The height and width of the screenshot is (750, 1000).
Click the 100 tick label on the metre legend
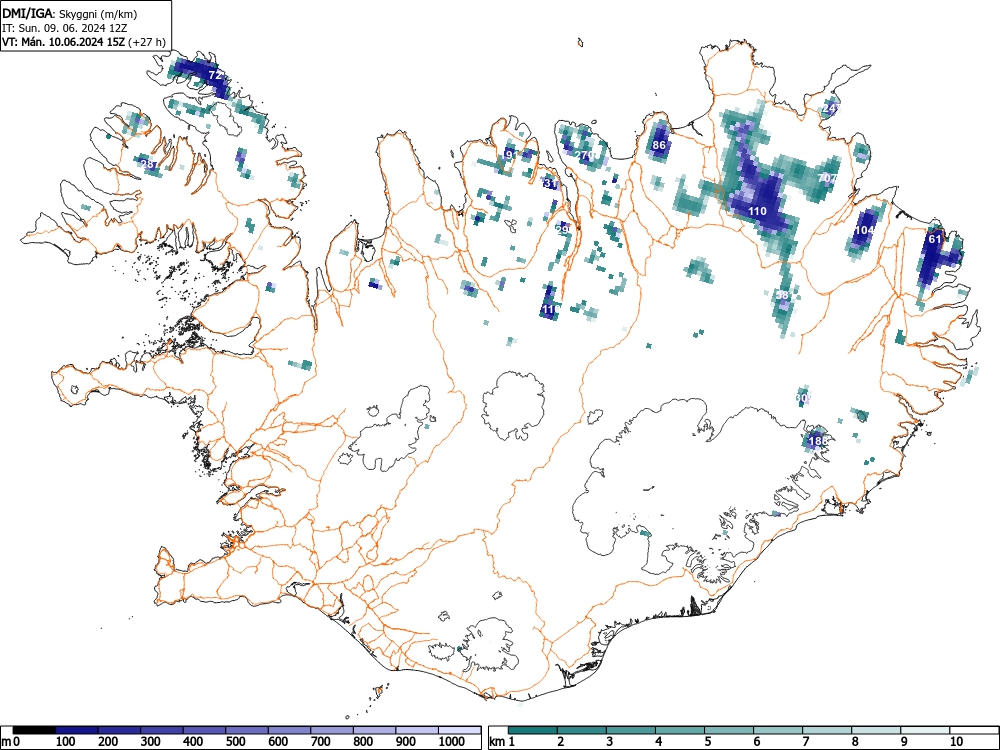[66, 741]
